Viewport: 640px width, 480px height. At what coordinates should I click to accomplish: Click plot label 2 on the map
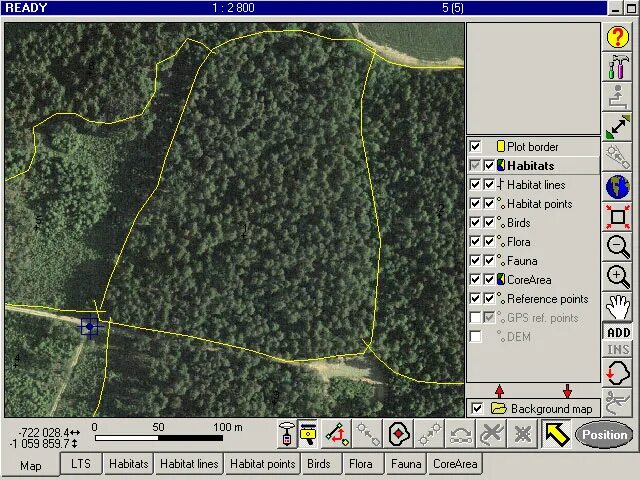[440, 210]
